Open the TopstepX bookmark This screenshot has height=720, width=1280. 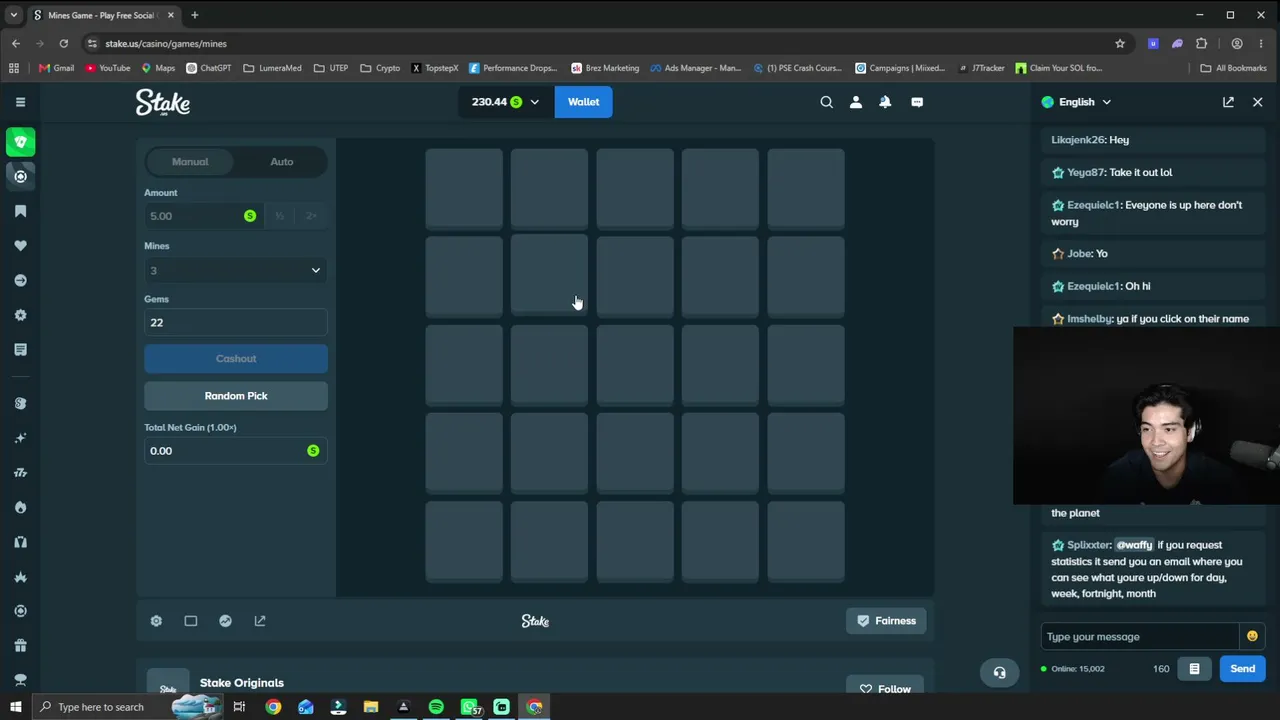(x=434, y=68)
